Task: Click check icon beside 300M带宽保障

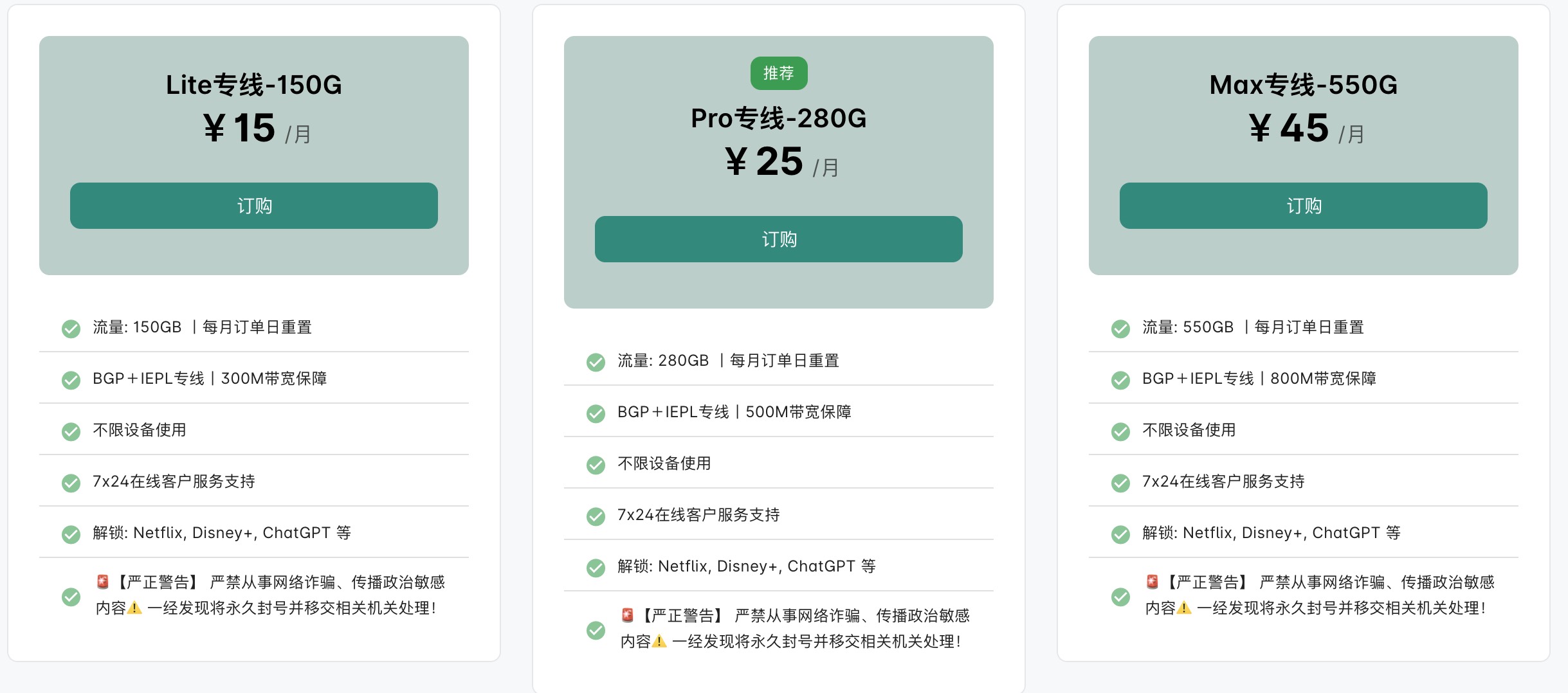Action: pos(71,380)
